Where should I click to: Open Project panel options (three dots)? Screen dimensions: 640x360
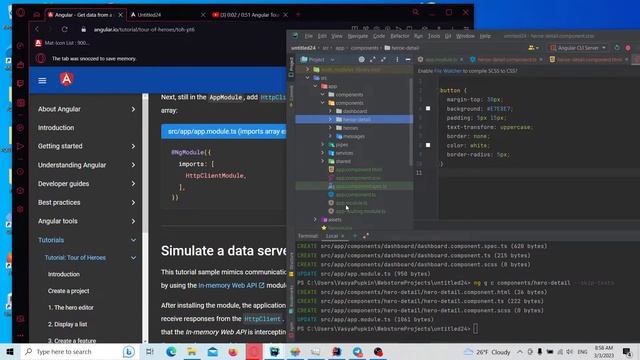point(397,60)
